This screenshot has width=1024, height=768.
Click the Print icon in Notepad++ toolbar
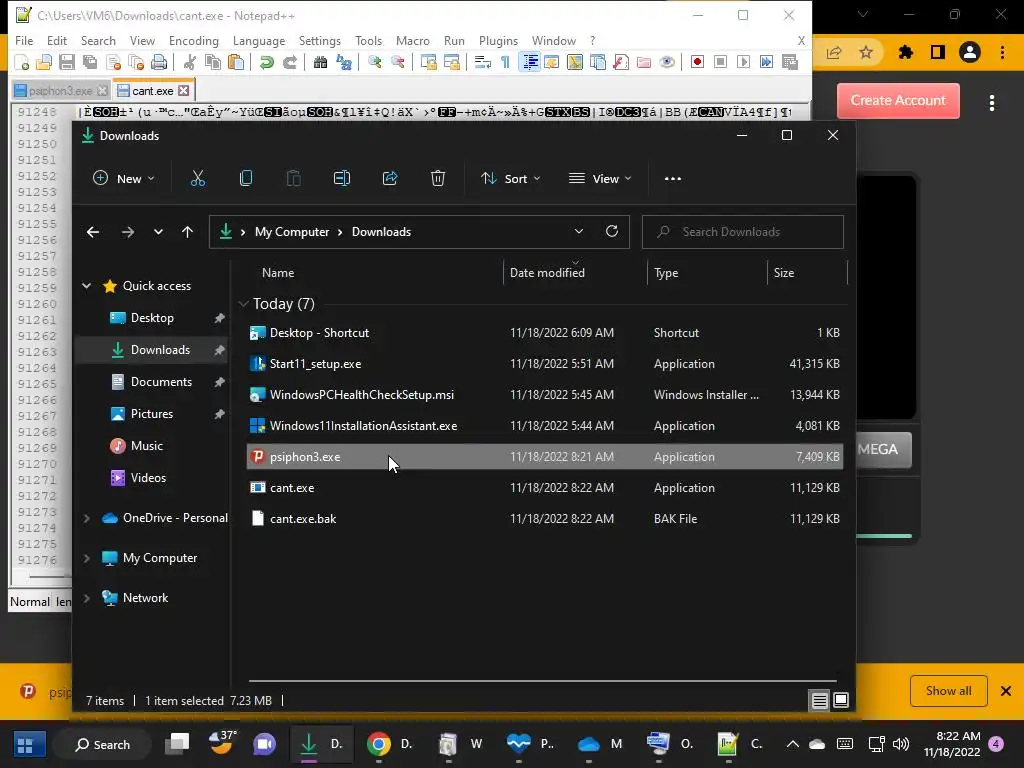[159, 62]
